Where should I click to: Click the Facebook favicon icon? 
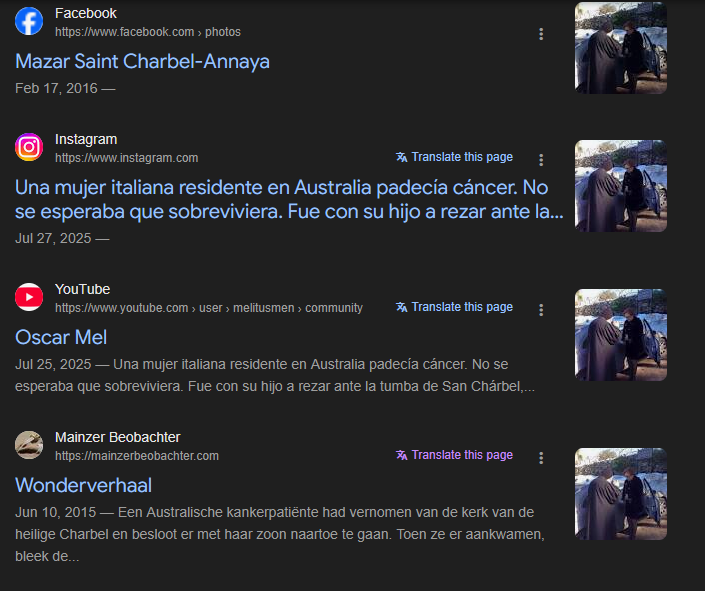click(29, 21)
